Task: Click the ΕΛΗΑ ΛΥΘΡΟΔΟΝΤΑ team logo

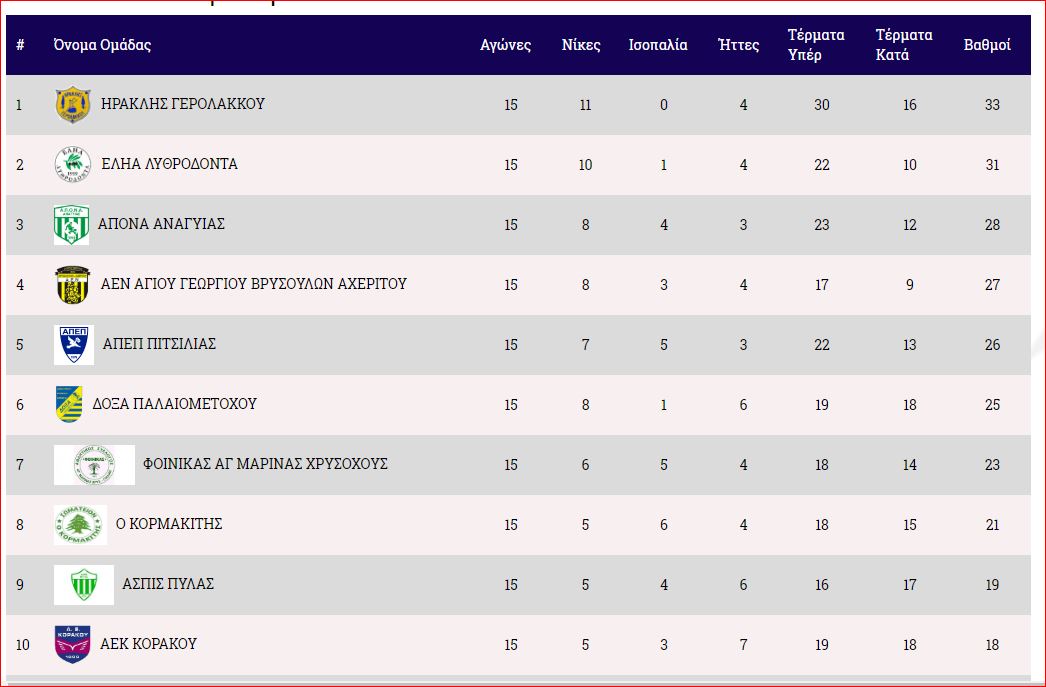Action: click(72, 165)
